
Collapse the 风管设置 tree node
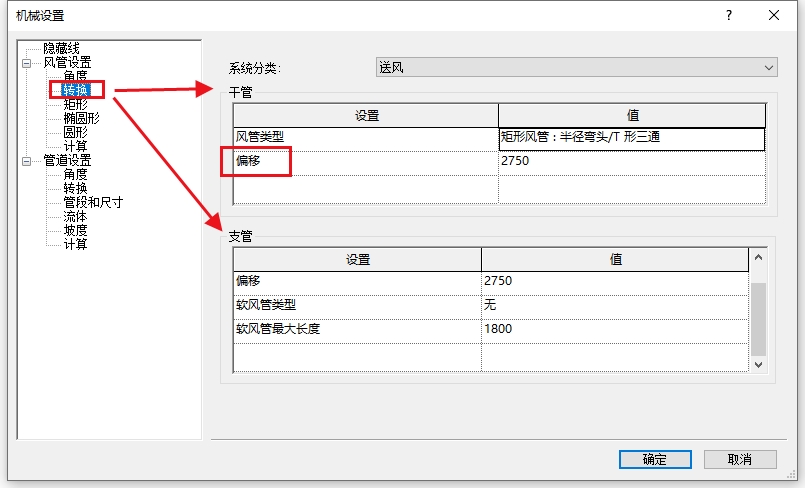pyautogui.click(x=26, y=63)
